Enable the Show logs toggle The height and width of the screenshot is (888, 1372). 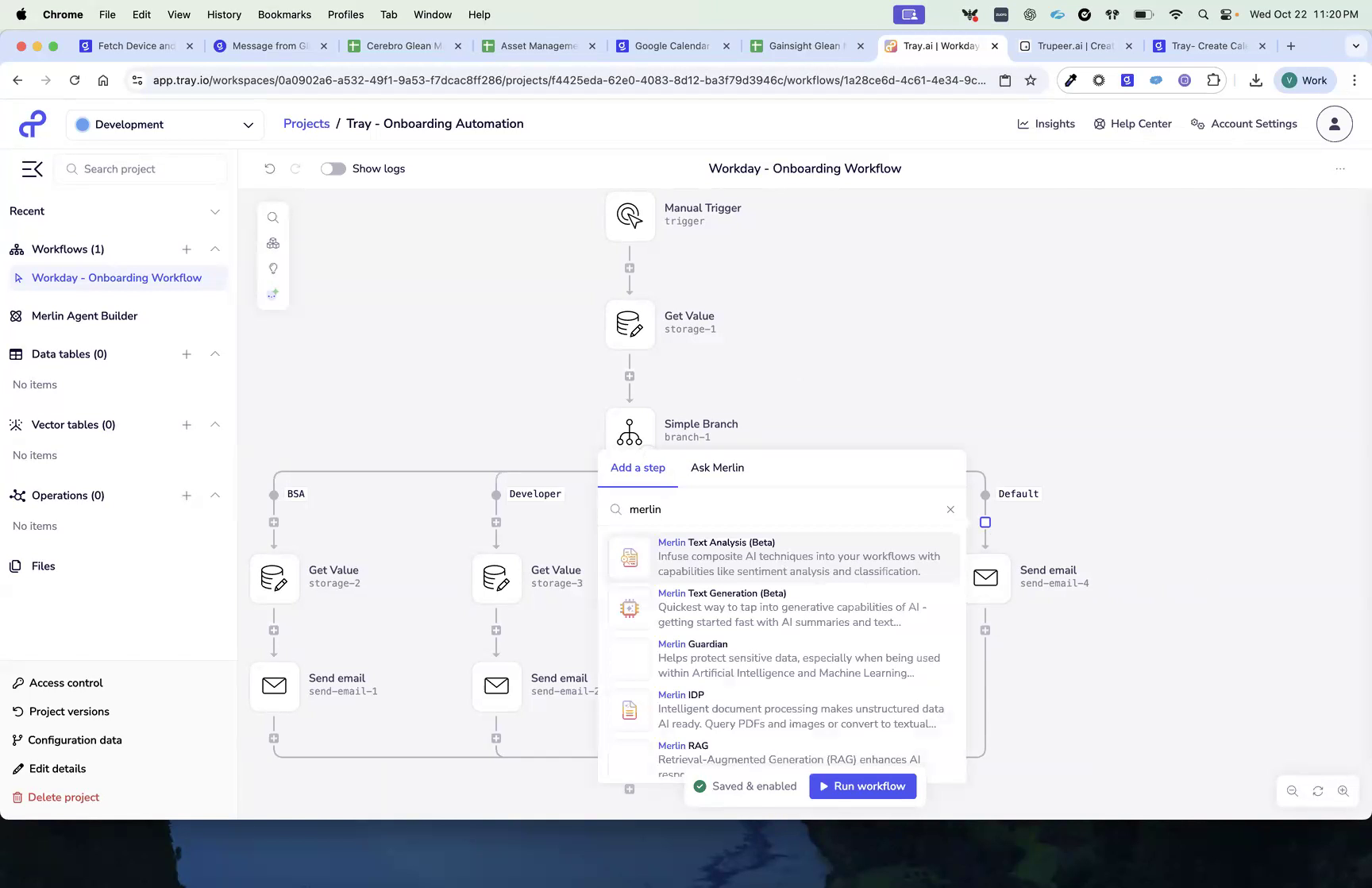[333, 168]
